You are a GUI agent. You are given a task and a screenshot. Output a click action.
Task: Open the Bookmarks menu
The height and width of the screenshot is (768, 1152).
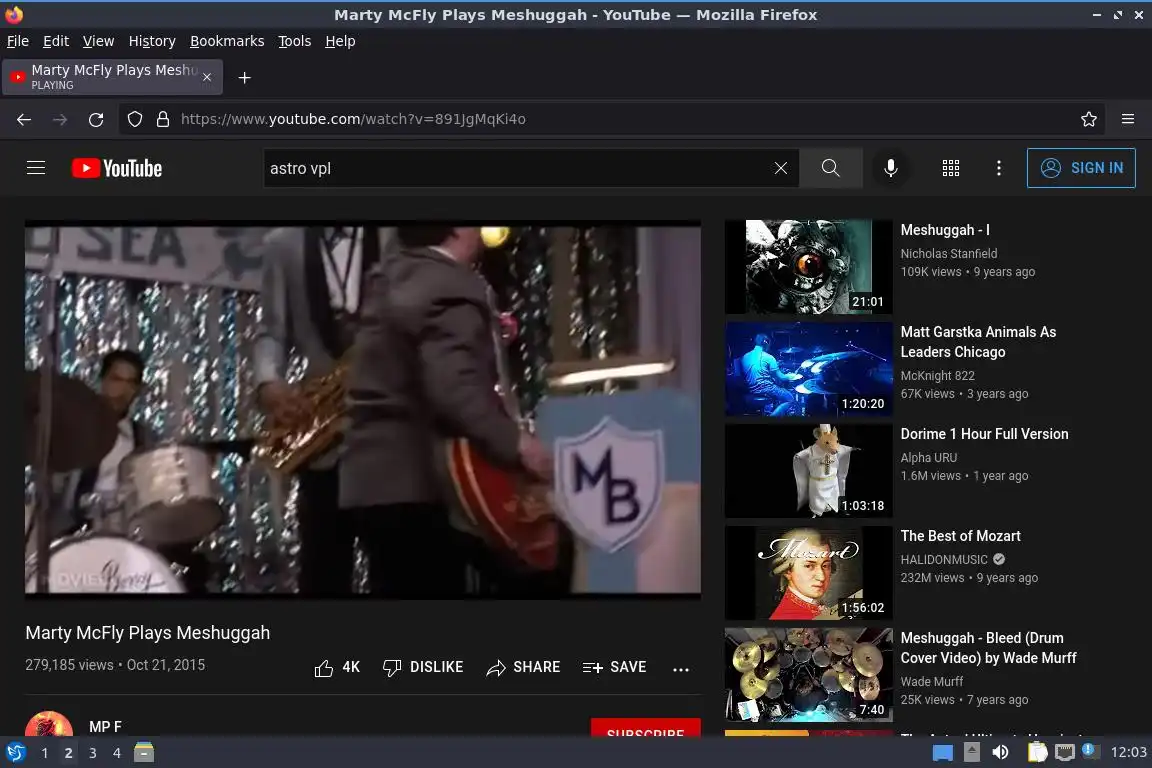tap(227, 41)
